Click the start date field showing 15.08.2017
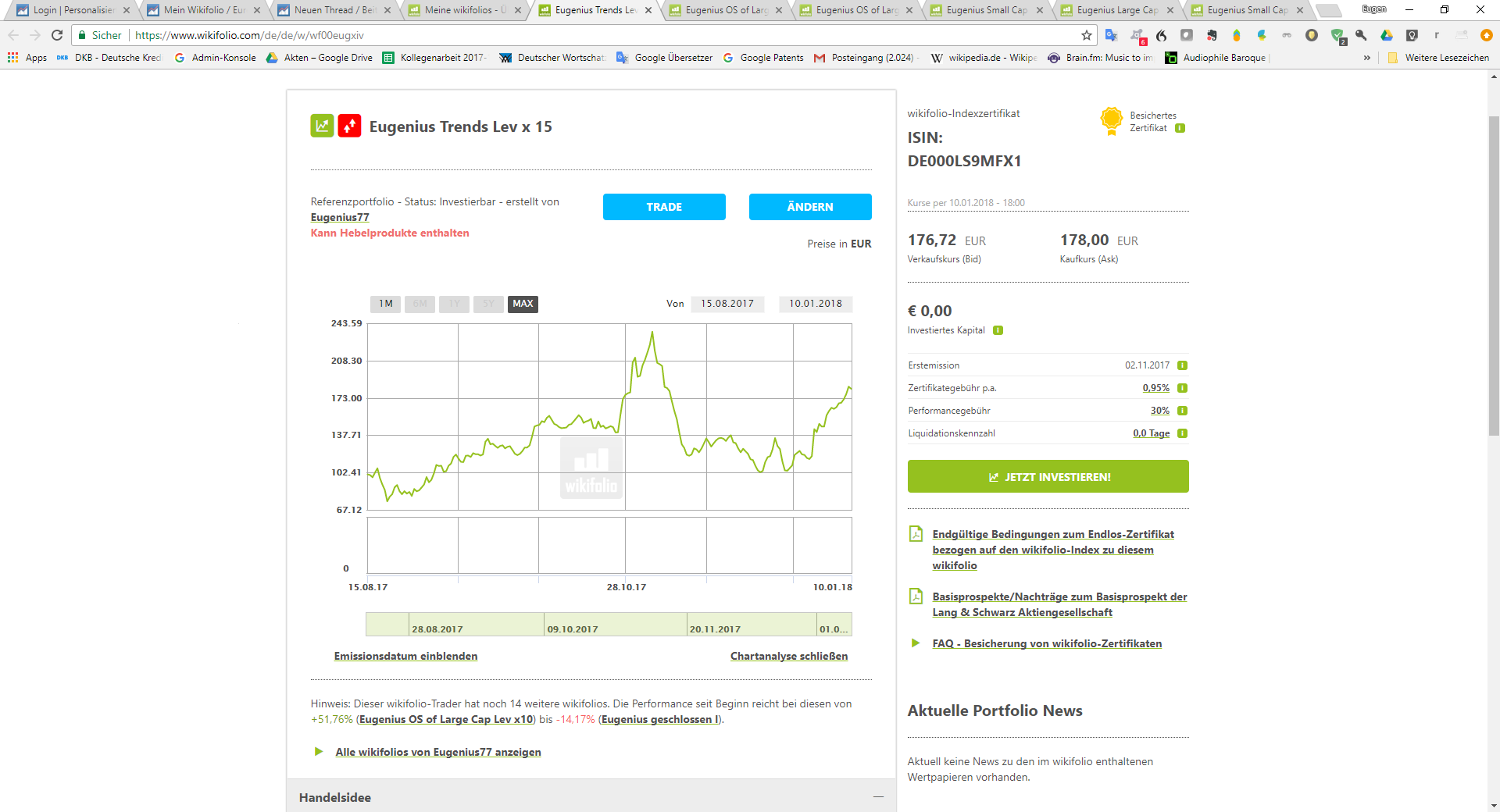This screenshot has height=812, width=1500. pos(727,304)
